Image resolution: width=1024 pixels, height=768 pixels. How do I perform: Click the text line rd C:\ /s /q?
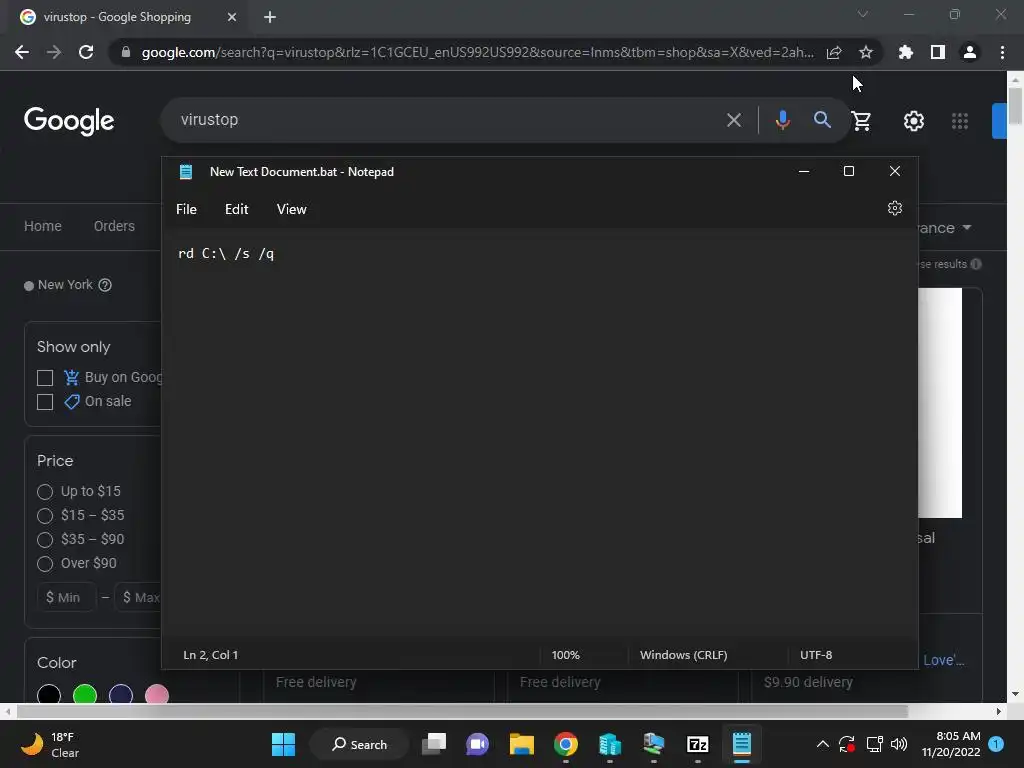tap(226, 254)
